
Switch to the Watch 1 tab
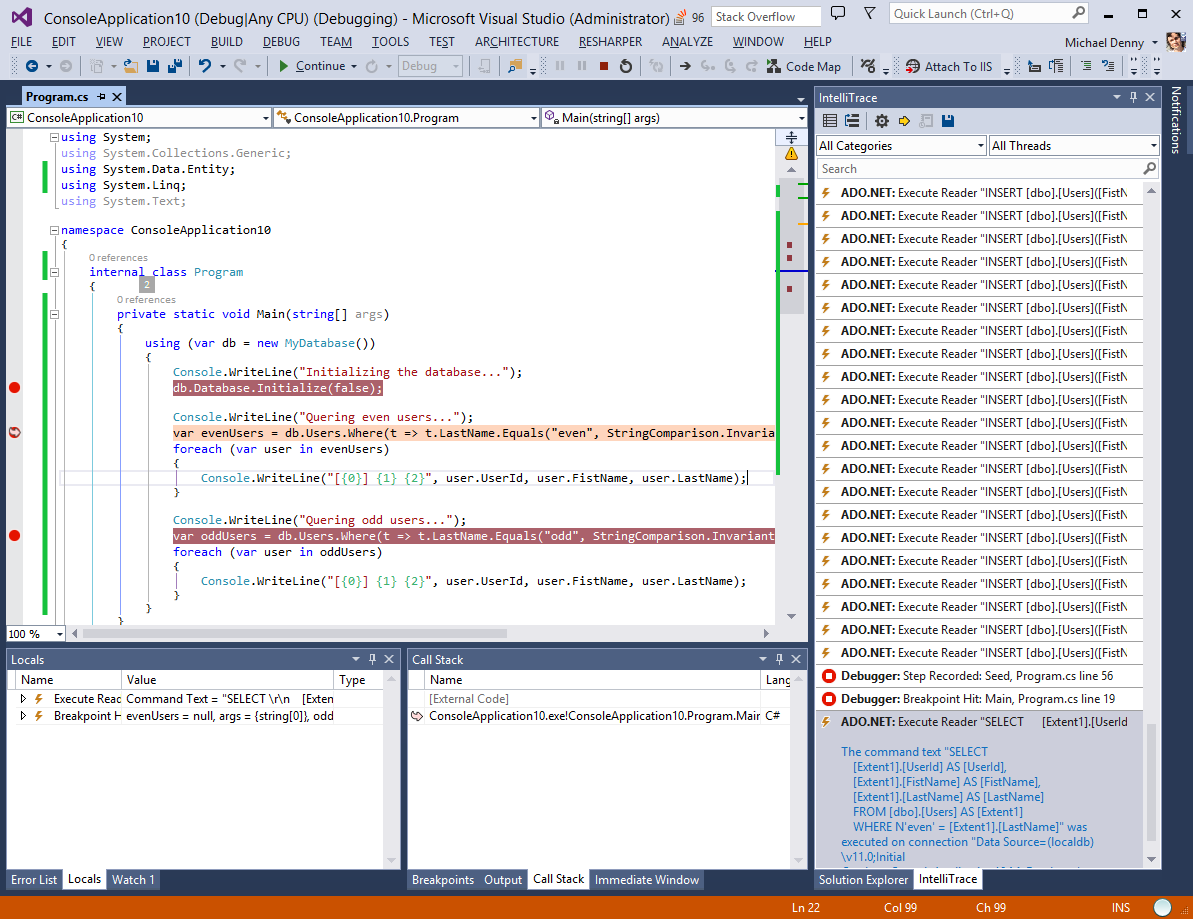coord(133,879)
